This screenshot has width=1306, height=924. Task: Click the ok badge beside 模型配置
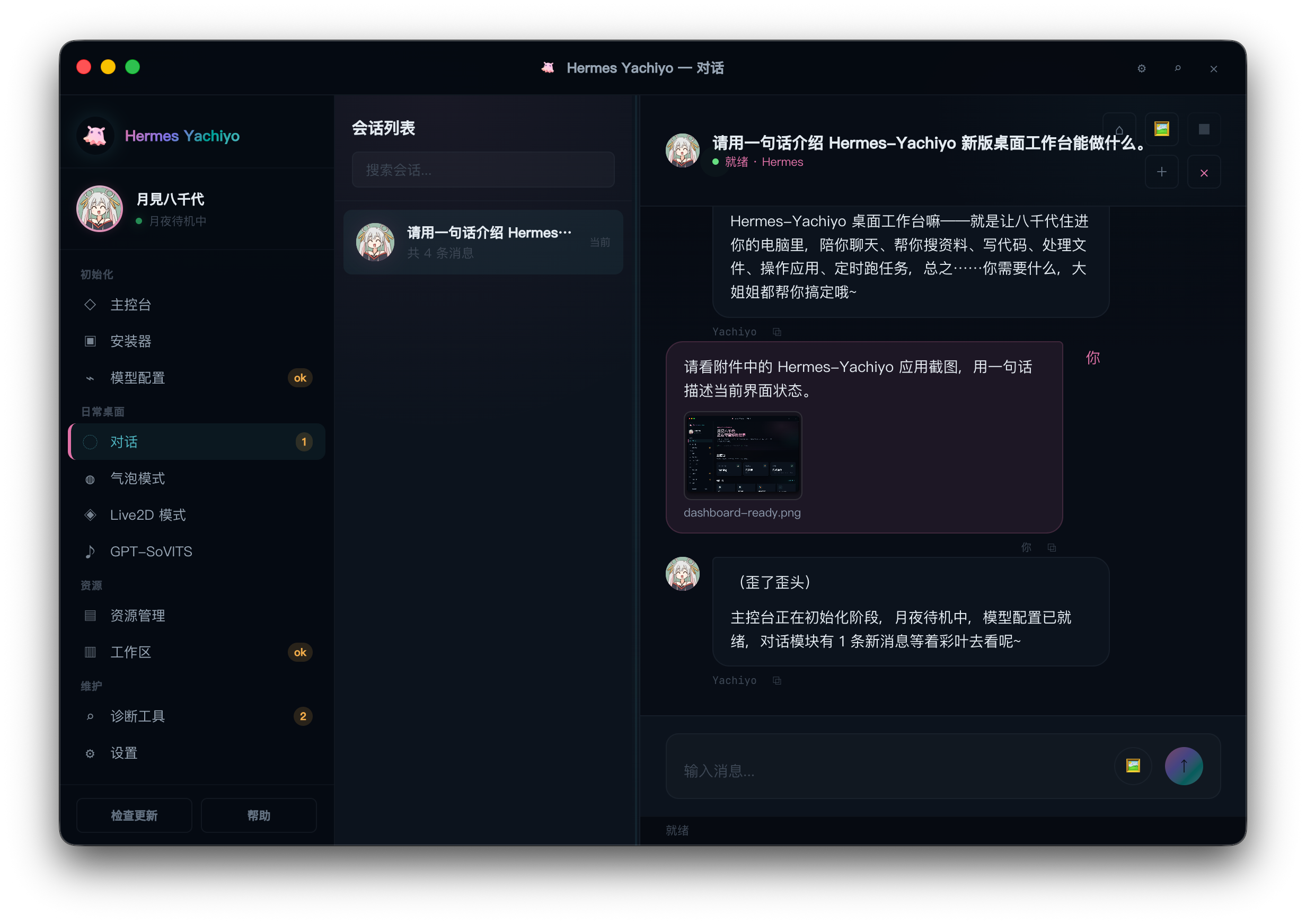click(300, 378)
